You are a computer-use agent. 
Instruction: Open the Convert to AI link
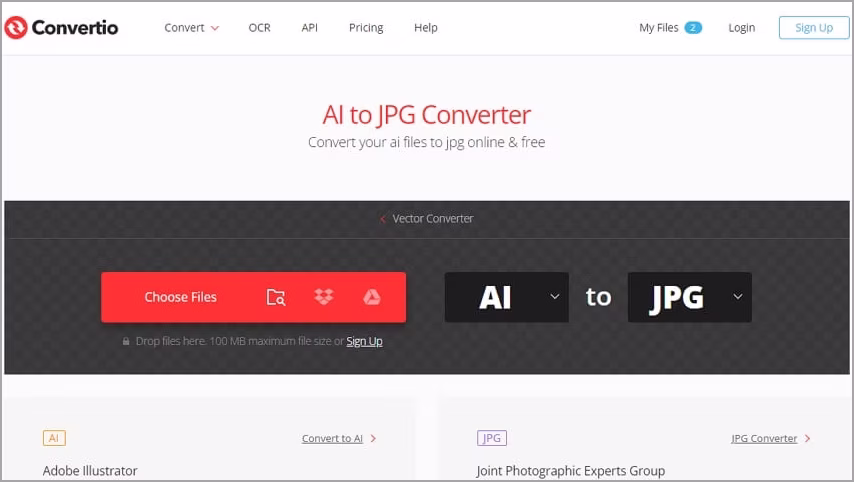point(332,438)
